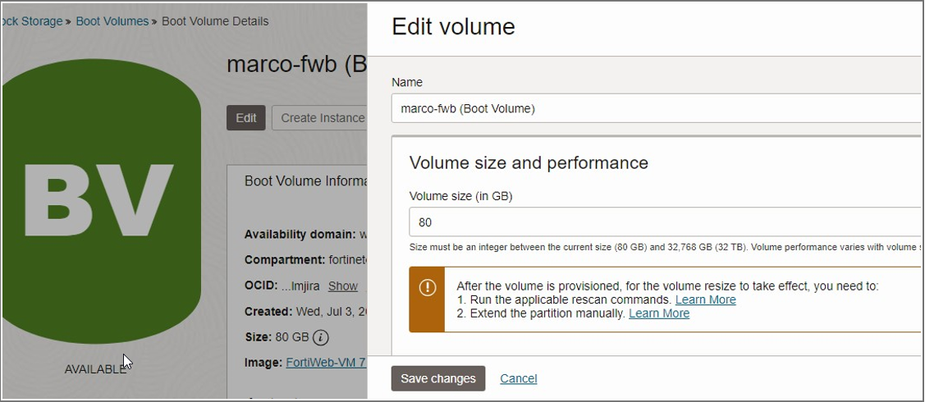Open Learn More for extending the partition
The image size is (925, 402).
pos(659,313)
